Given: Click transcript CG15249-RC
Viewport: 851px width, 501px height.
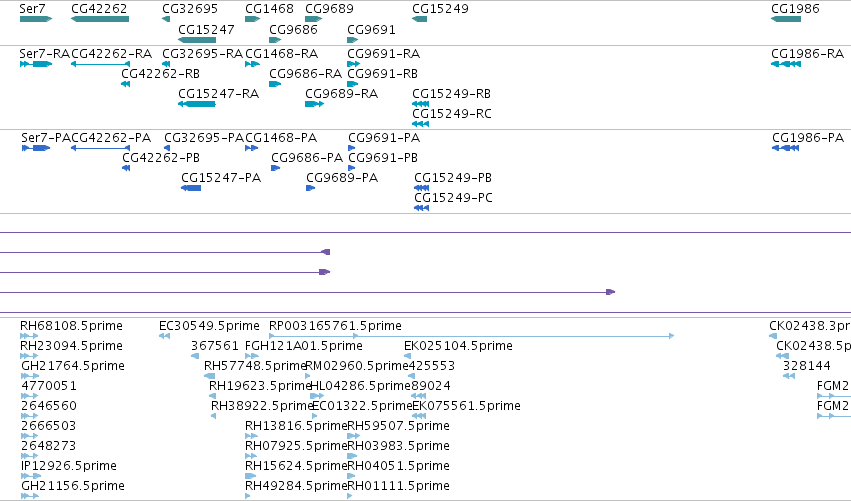Looking at the screenshot, I should pos(421,124).
